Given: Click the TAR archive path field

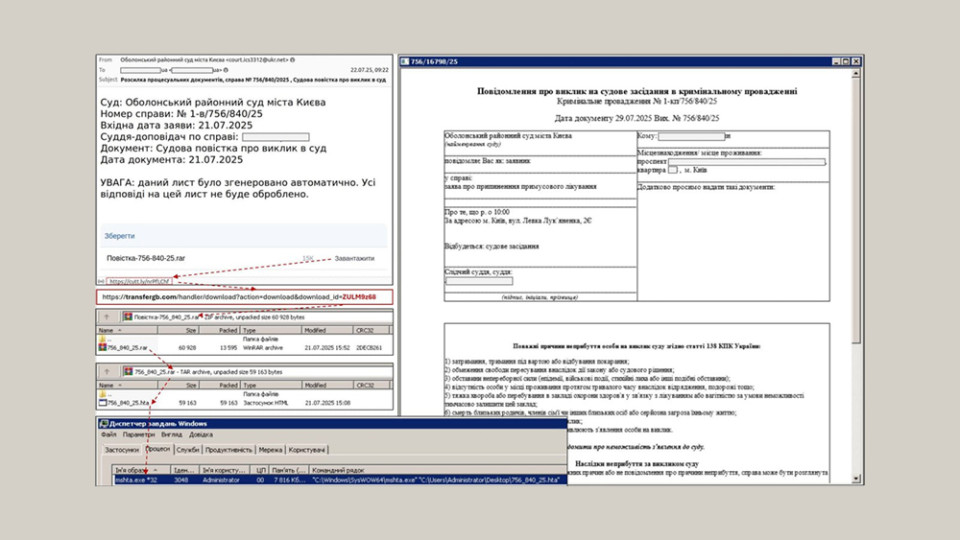Looking at the screenshot, I should [x=257, y=372].
